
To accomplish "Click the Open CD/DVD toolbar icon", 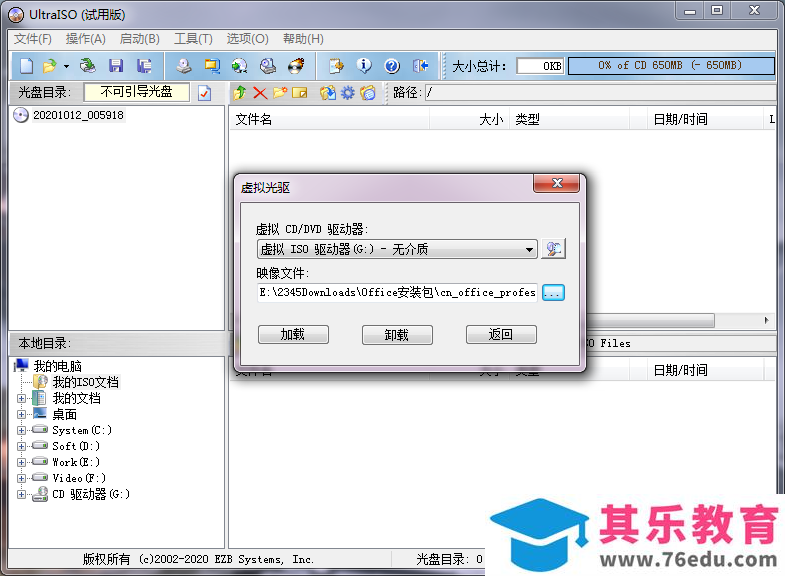I will (x=88, y=66).
